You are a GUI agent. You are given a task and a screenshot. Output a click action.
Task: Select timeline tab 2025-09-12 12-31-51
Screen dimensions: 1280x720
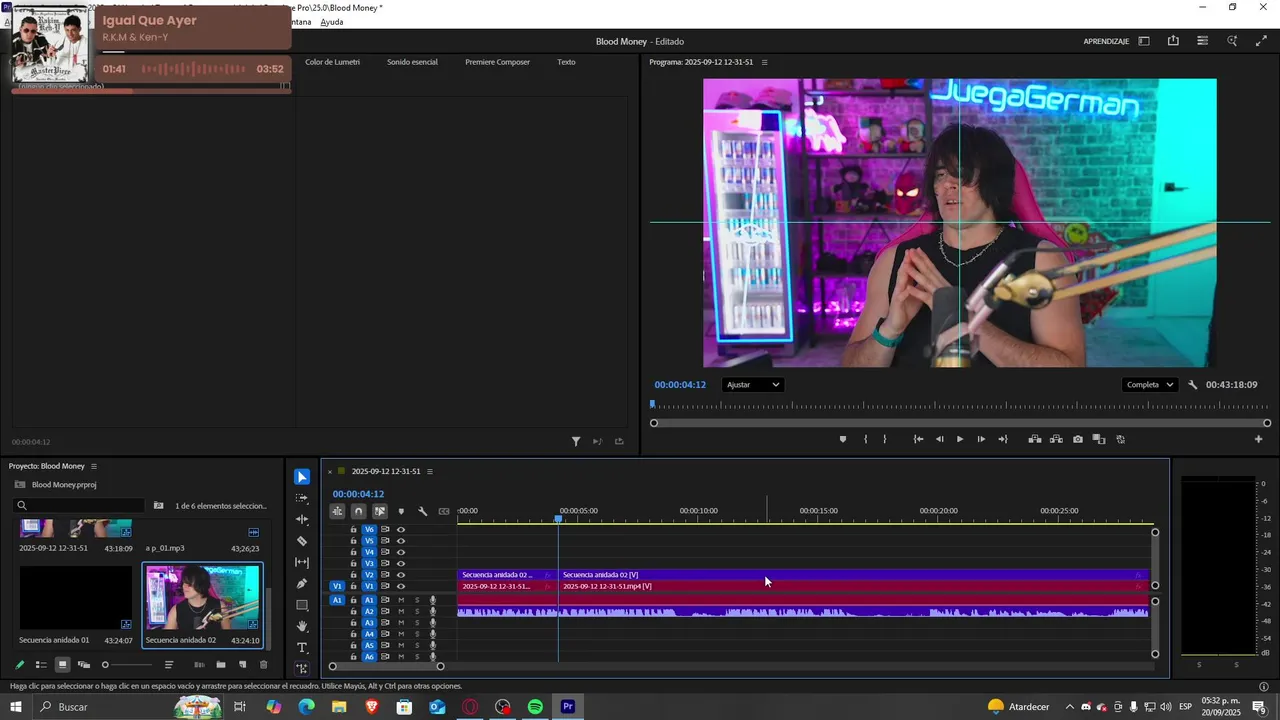tap(386, 471)
